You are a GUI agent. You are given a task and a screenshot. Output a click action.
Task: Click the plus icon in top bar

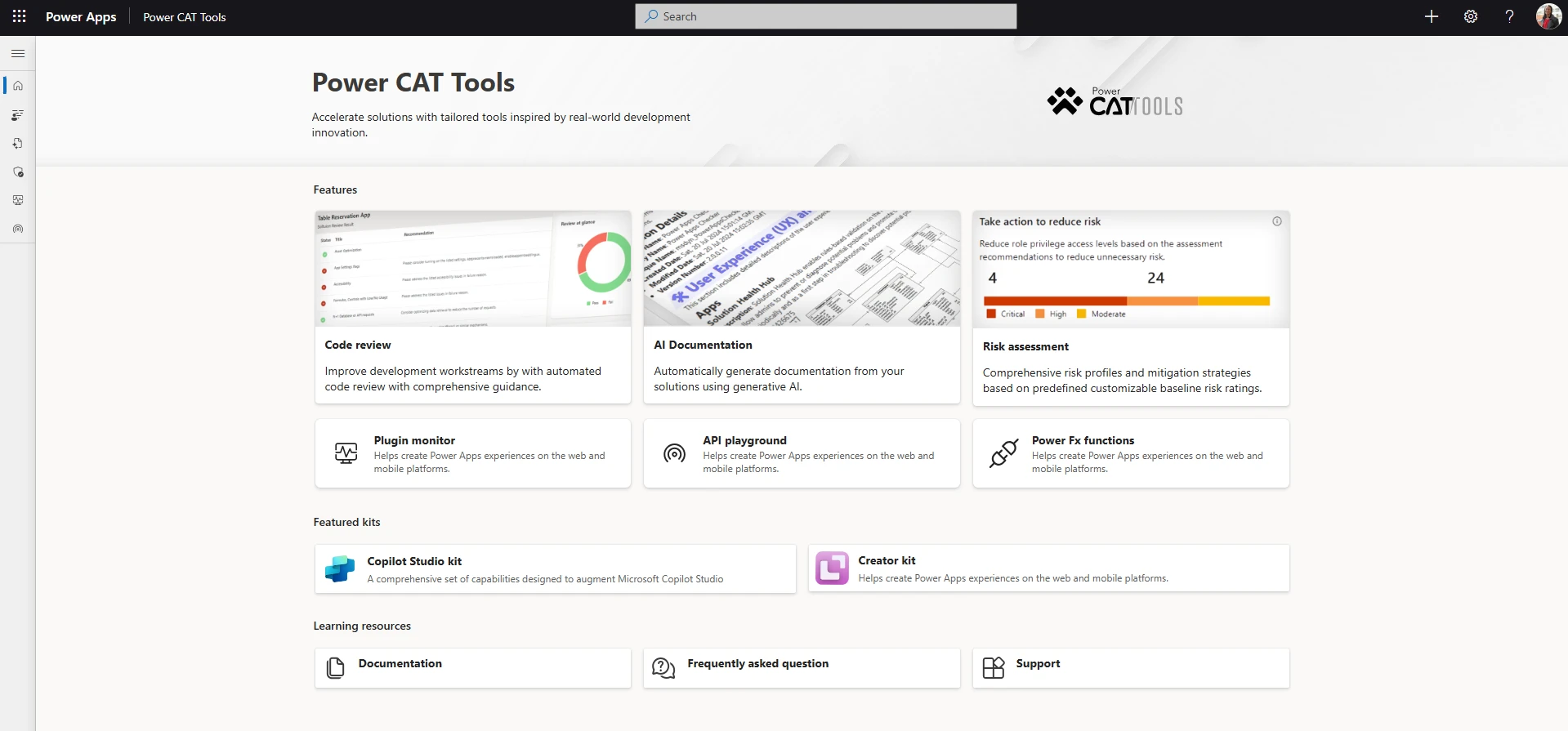1431,16
